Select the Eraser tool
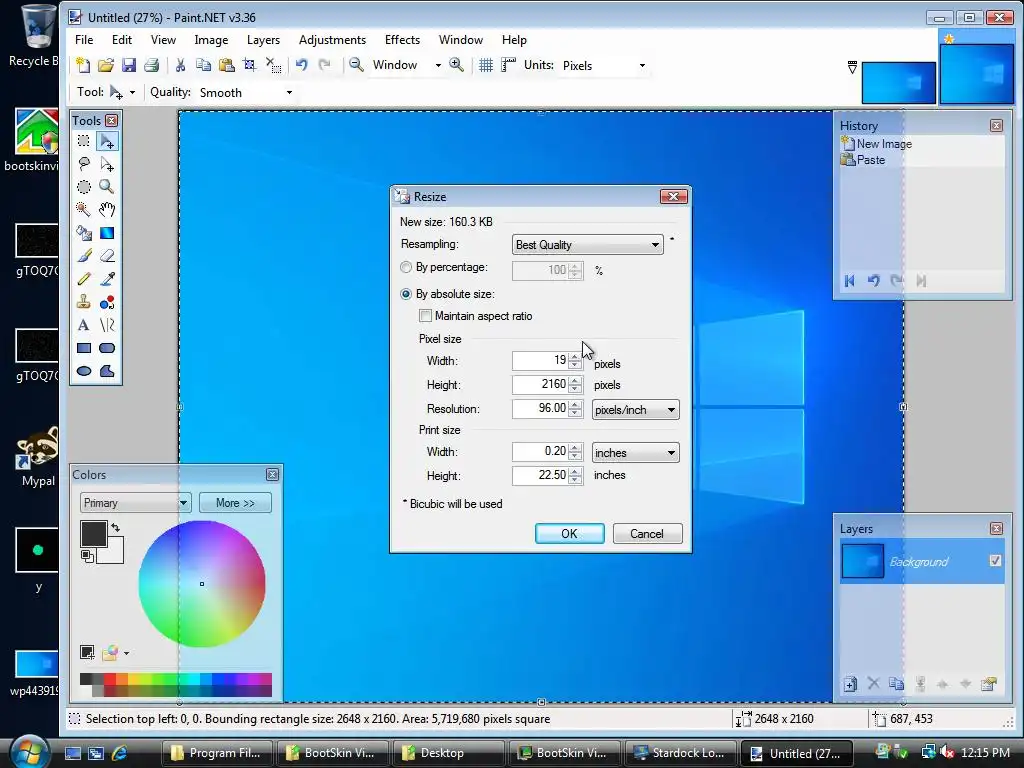Image resolution: width=1024 pixels, height=768 pixels. coord(107,256)
